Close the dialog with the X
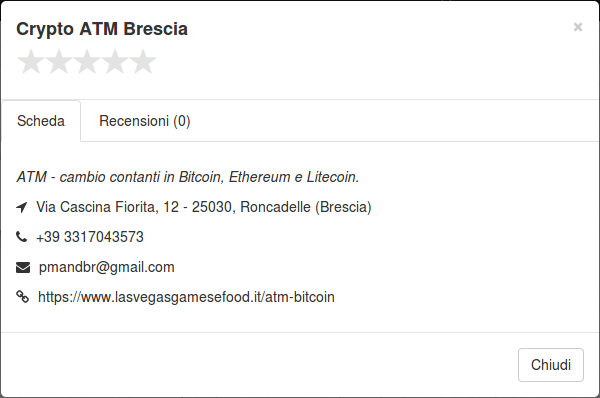Viewport: 600px width, 398px height. point(578,27)
